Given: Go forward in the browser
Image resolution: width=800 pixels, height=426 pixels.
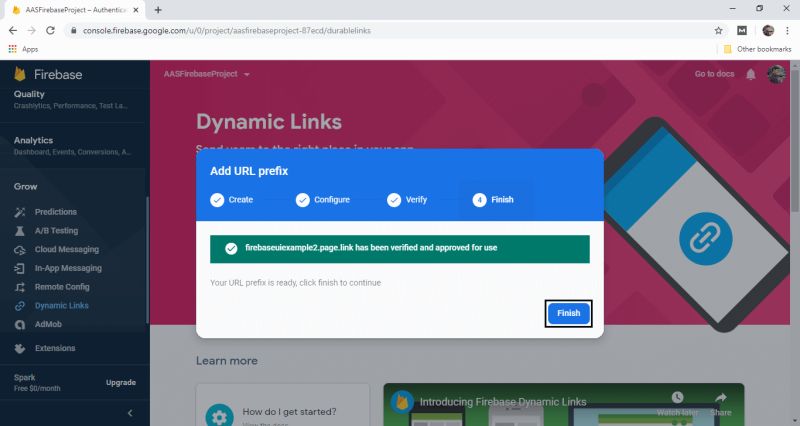Looking at the screenshot, I should coord(32,31).
